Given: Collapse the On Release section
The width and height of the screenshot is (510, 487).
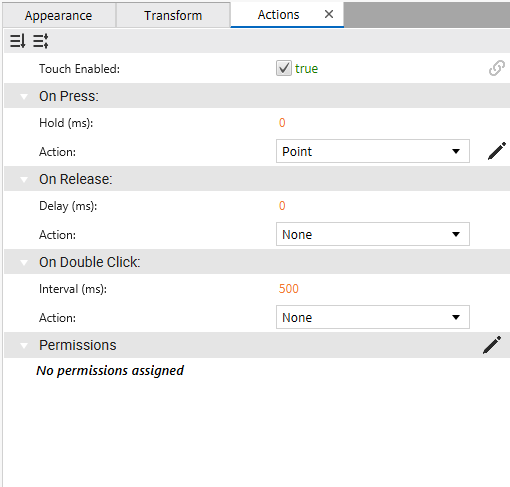Looking at the screenshot, I should point(24,180).
